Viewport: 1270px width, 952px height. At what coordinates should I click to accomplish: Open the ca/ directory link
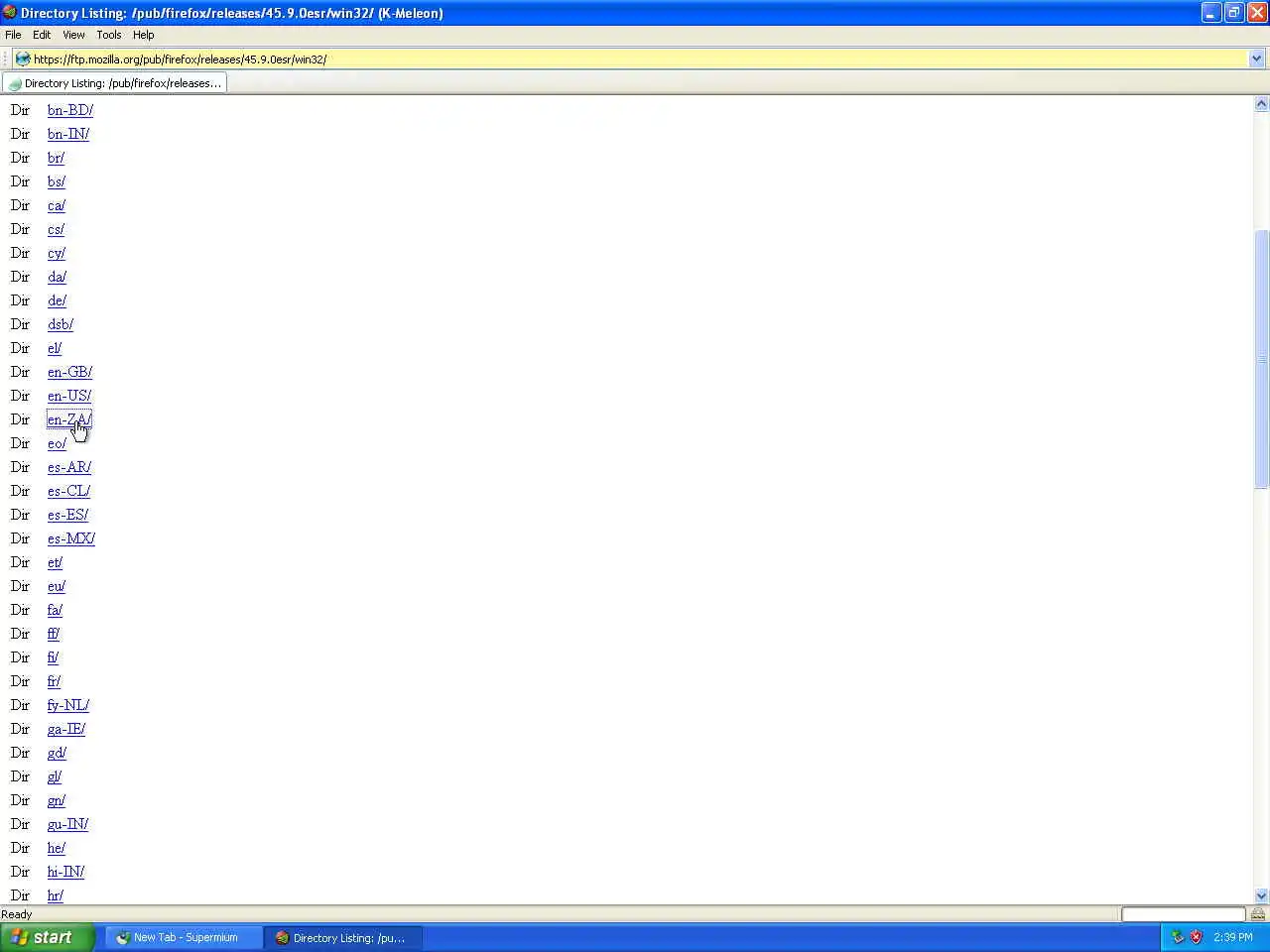pyautogui.click(x=57, y=205)
